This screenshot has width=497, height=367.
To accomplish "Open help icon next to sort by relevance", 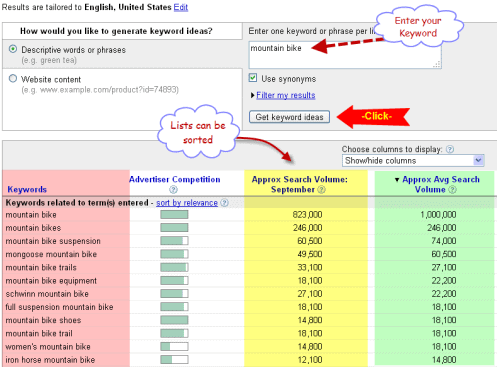I will 225,203.
